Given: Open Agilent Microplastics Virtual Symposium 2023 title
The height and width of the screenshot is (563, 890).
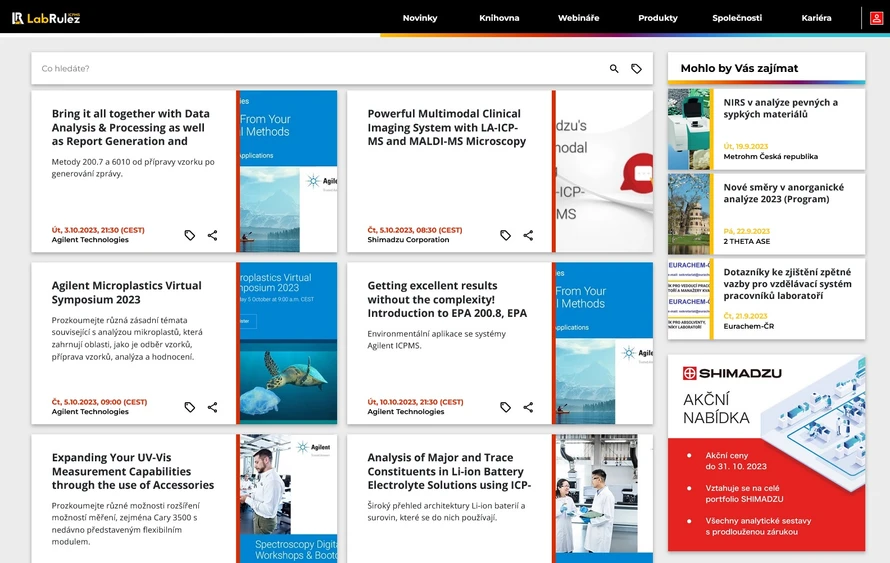Looking at the screenshot, I should pos(127,292).
